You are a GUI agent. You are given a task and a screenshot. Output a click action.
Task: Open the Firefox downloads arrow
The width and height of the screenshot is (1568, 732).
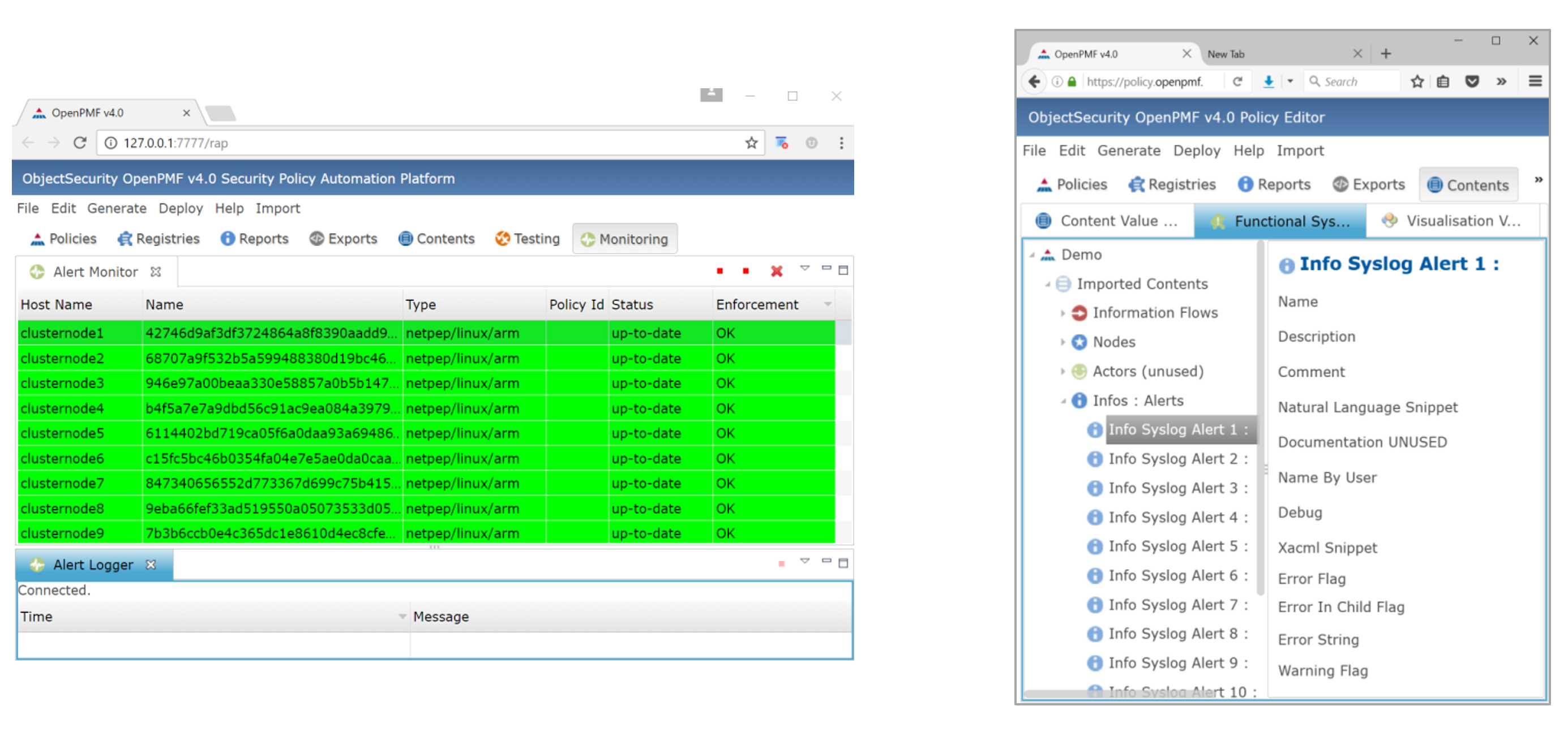pyautogui.click(x=1268, y=81)
